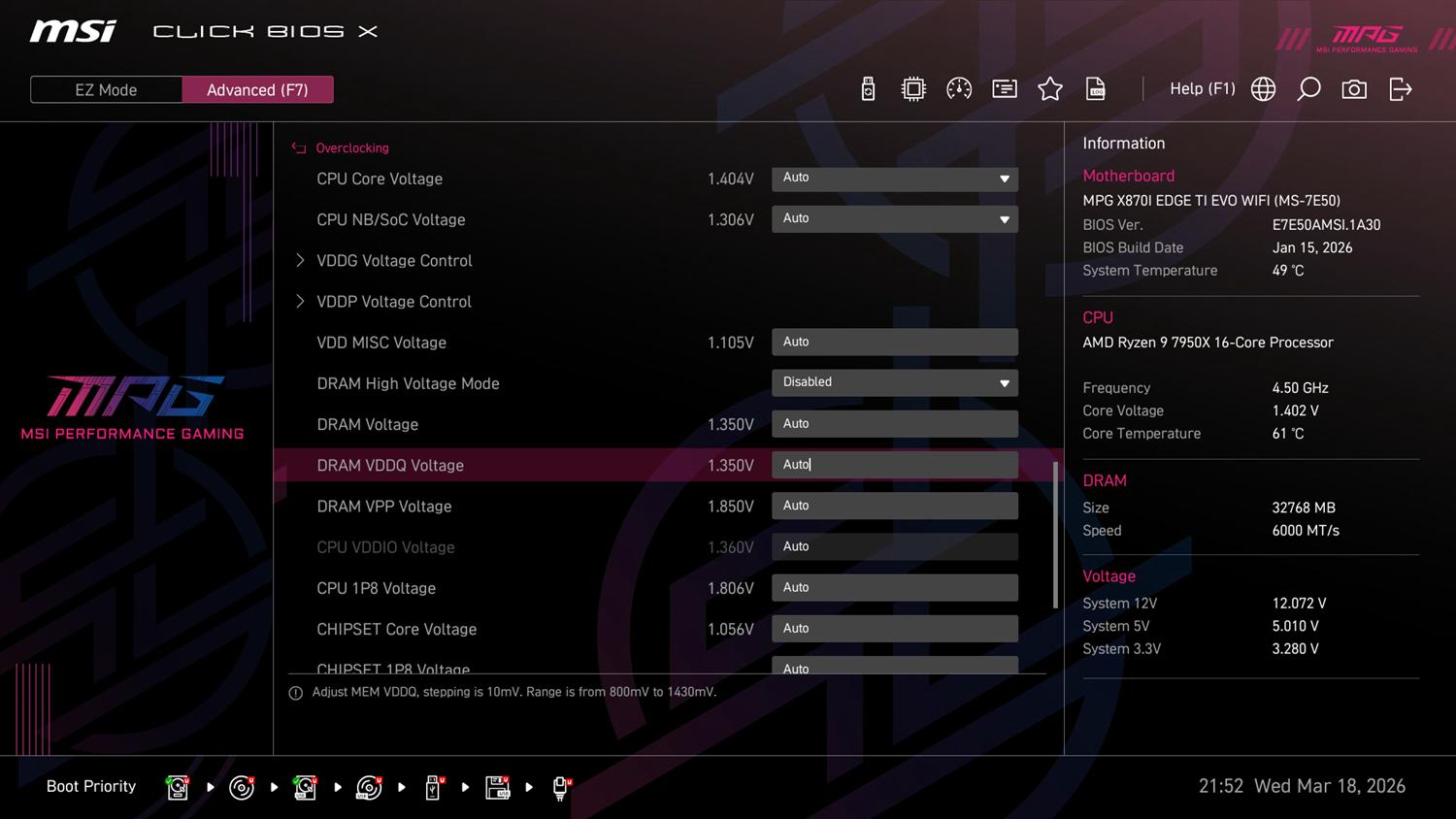Open the speedometer performance gauge icon
Image resolution: width=1456 pixels, height=819 pixels.
click(959, 89)
